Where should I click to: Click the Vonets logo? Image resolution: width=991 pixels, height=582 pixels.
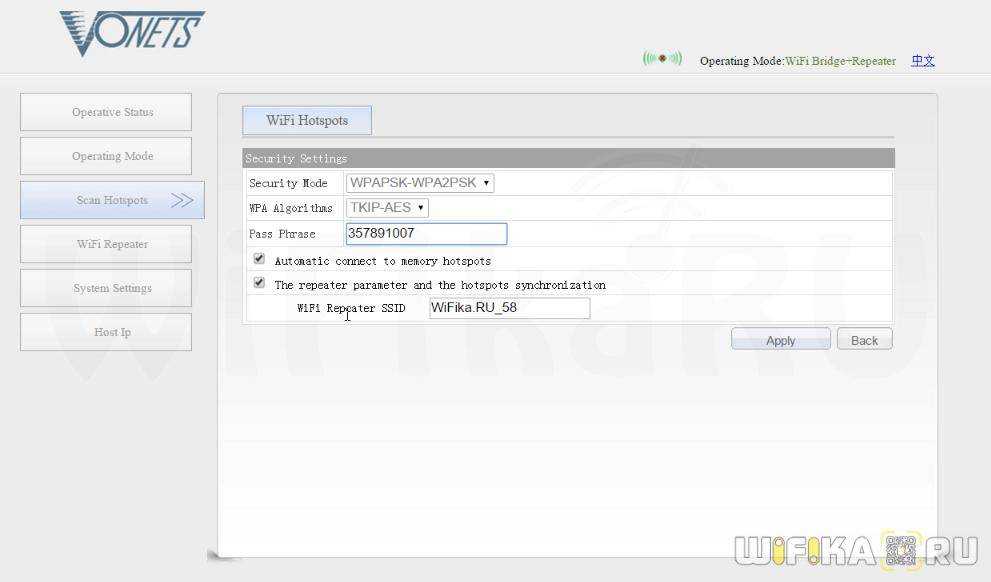131,33
